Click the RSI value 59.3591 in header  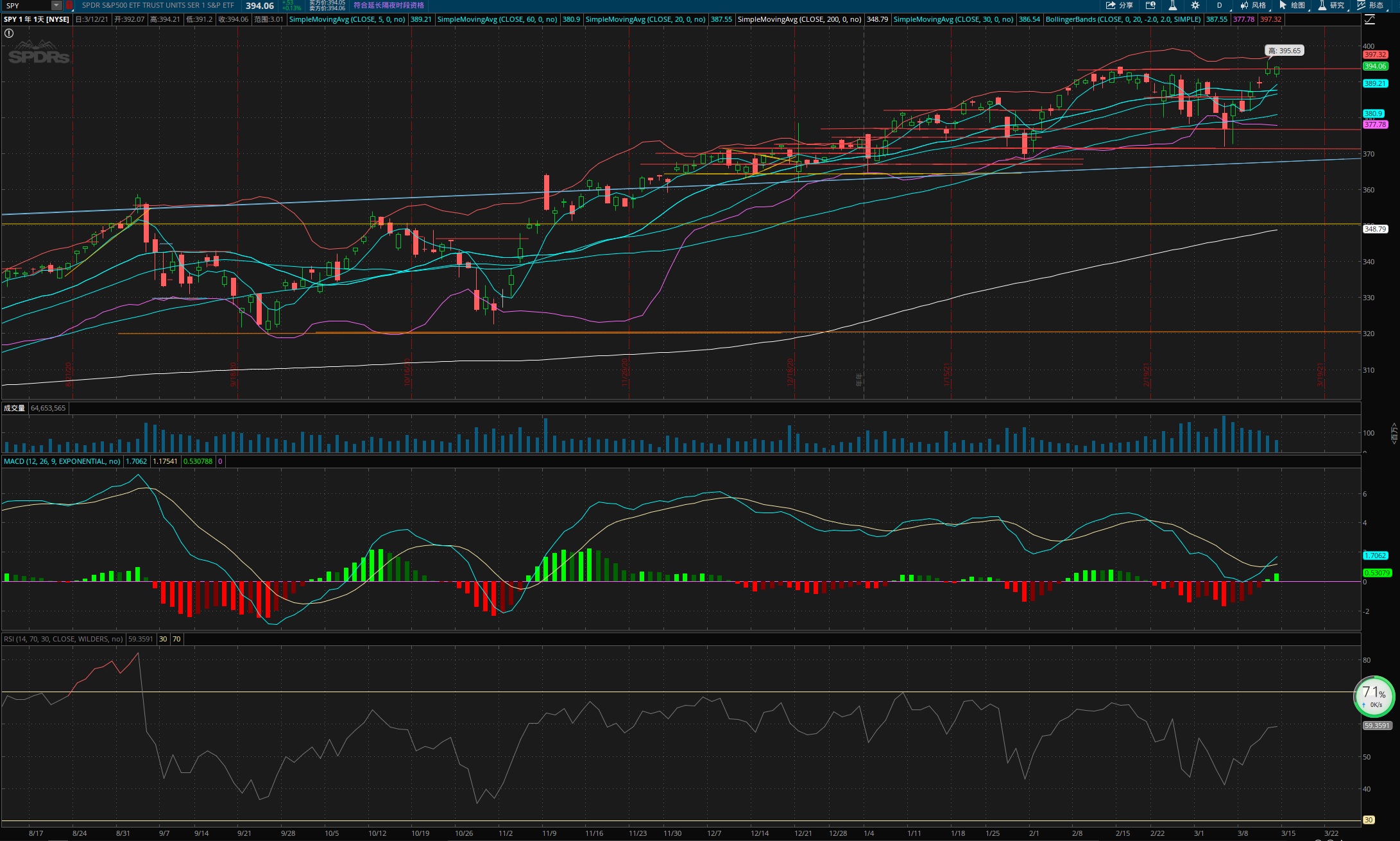141,639
